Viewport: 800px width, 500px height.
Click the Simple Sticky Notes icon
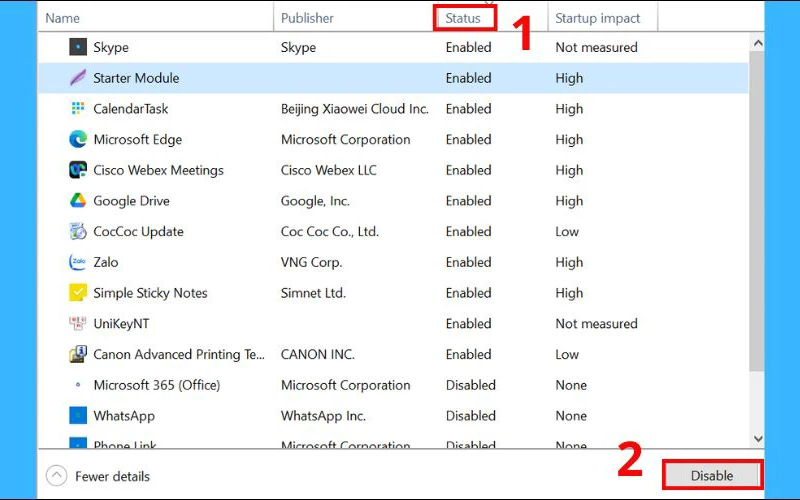(x=78, y=293)
